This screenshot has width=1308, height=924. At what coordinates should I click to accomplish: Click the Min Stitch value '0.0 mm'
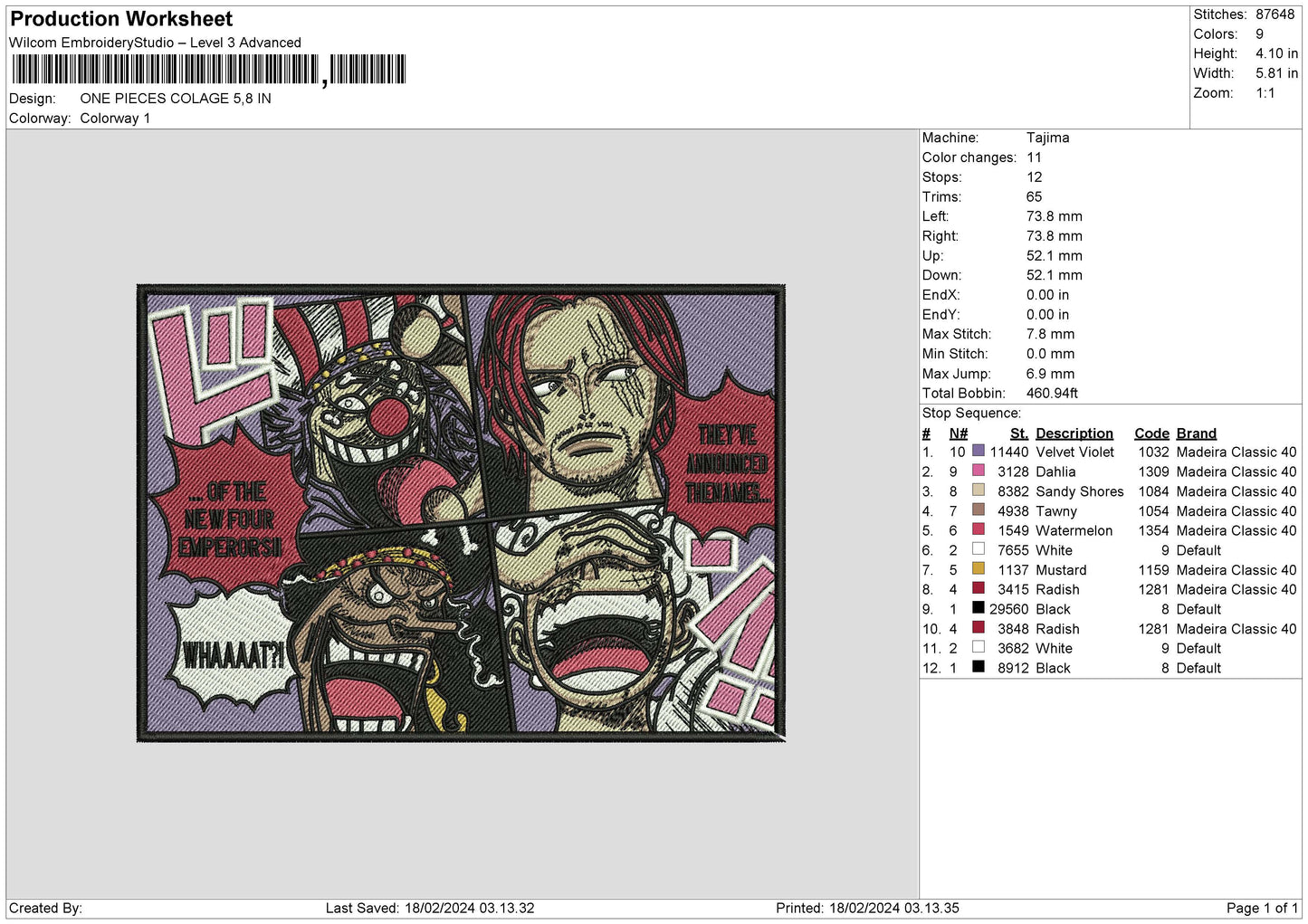click(1051, 354)
